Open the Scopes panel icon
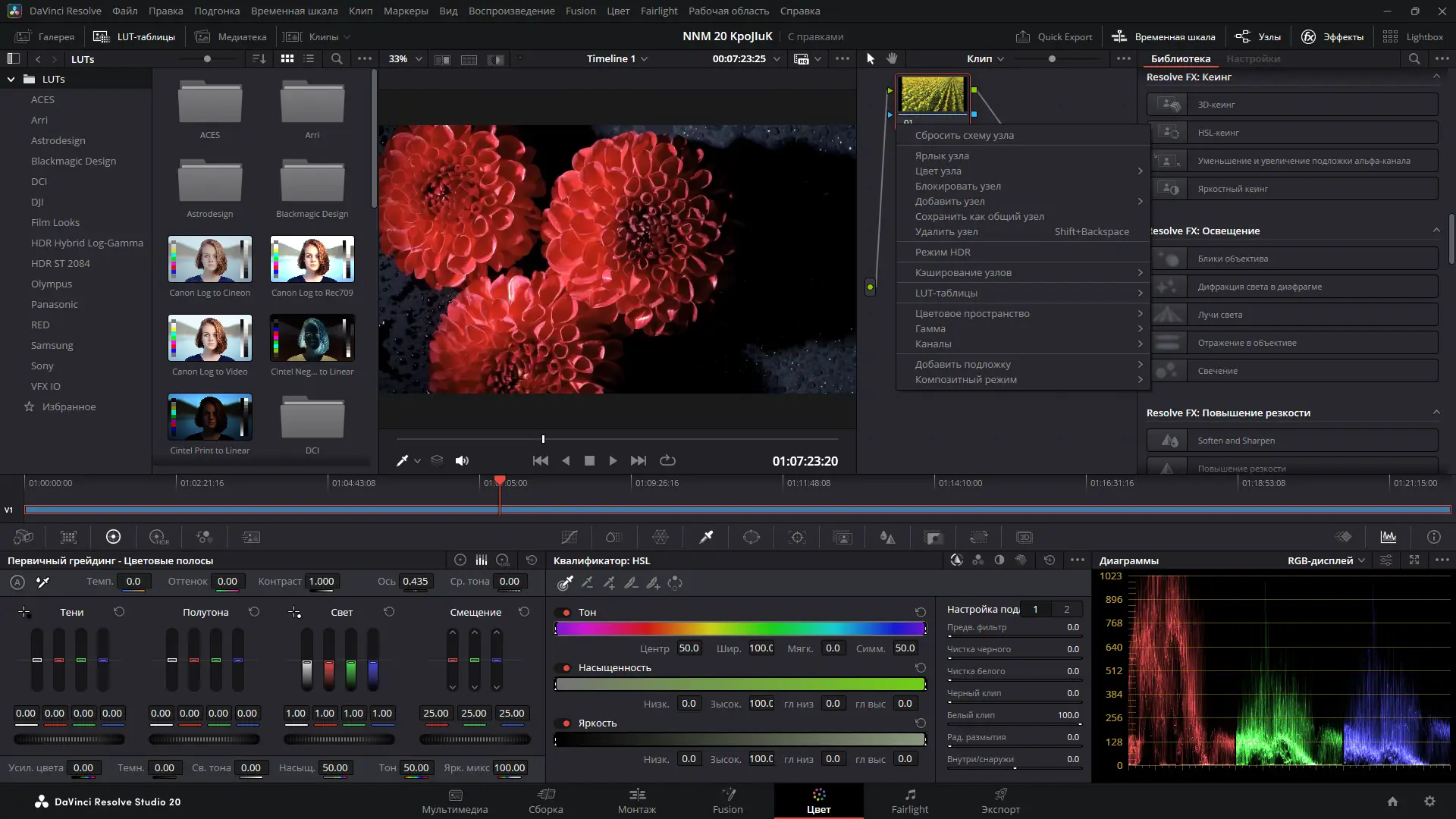The width and height of the screenshot is (1456, 819). coord(1389,537)
